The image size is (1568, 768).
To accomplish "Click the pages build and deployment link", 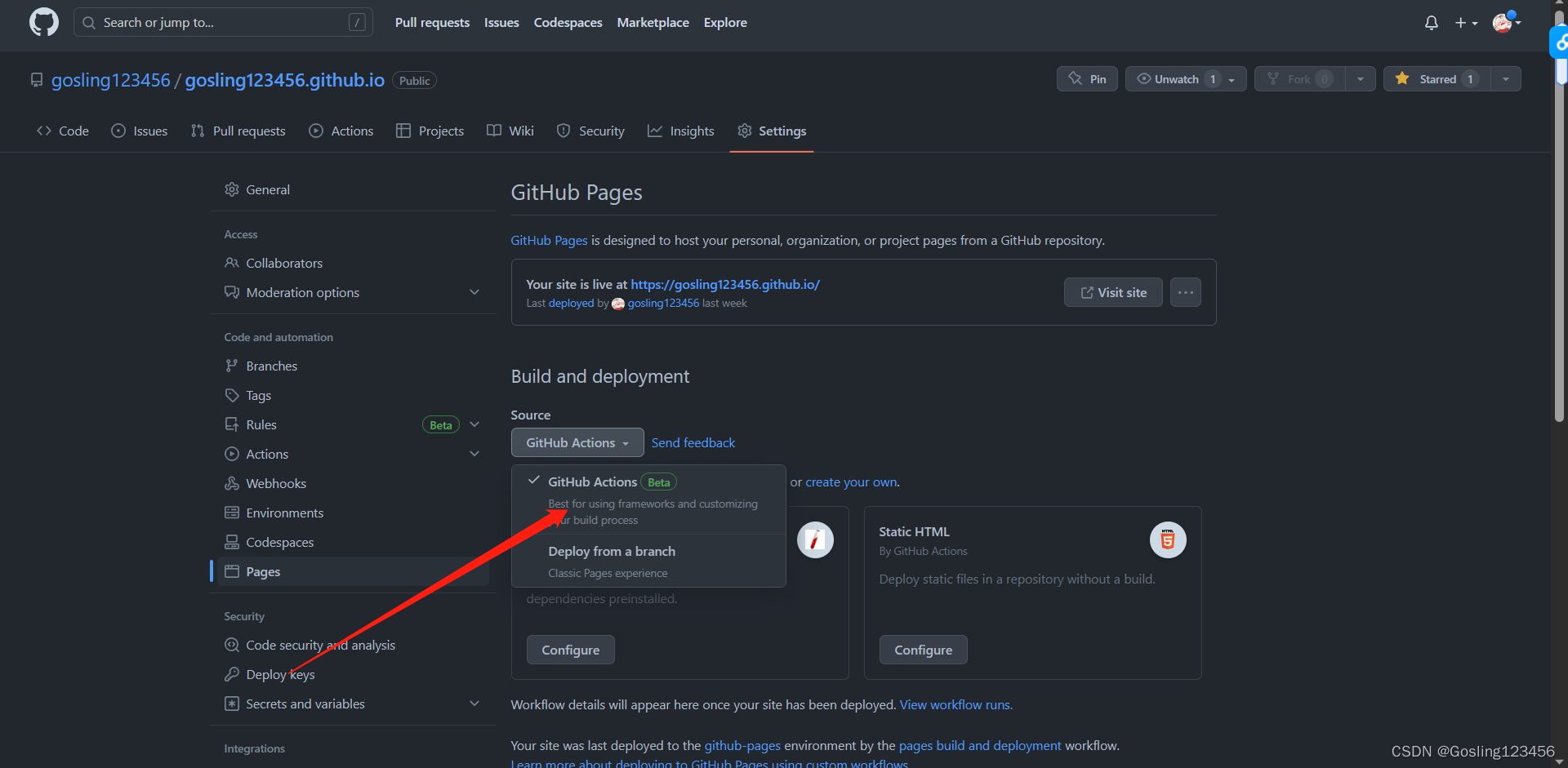I will click(x=980, y=745).
